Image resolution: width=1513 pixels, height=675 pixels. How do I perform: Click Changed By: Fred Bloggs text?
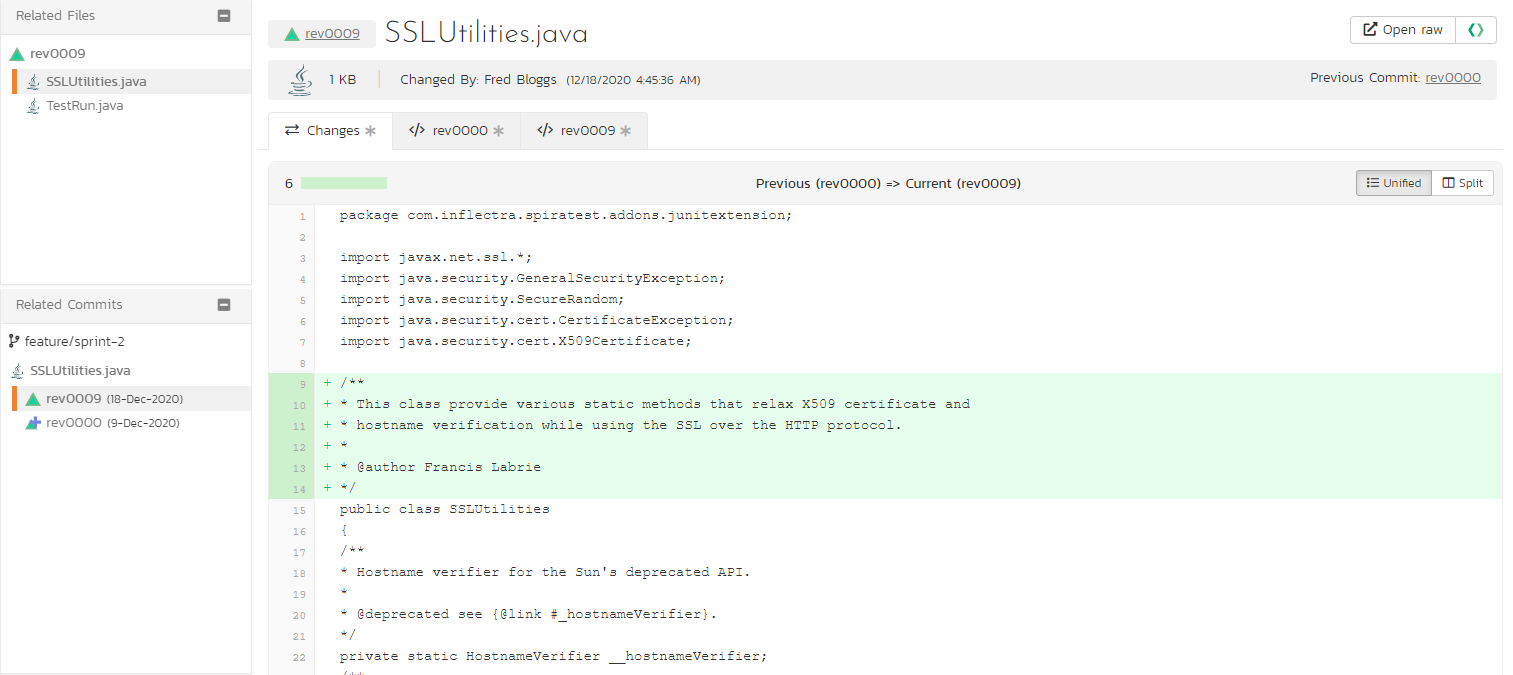(478, 80)
